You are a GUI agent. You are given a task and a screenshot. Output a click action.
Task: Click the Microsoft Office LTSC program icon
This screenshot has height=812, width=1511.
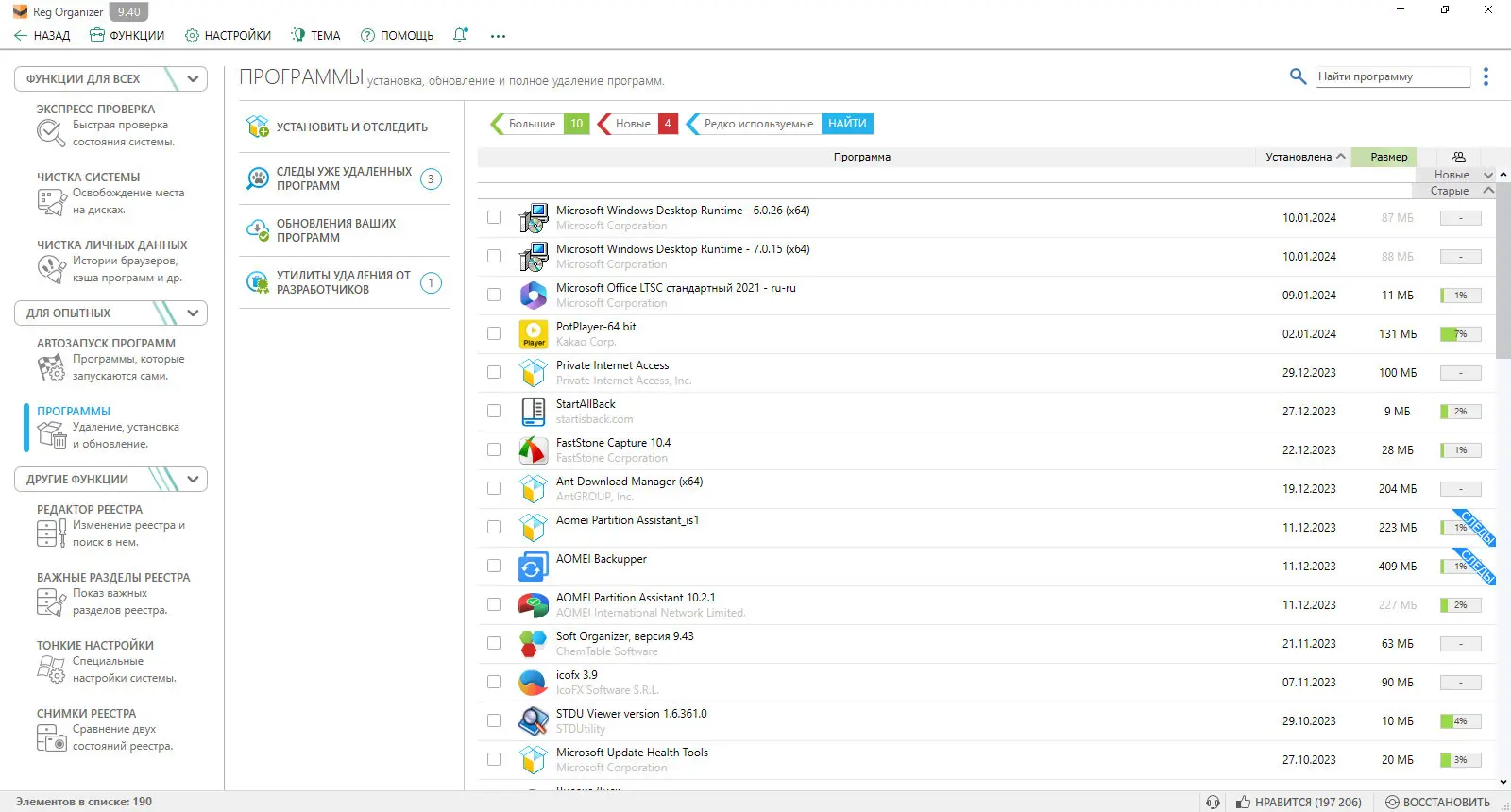[534, 296]
